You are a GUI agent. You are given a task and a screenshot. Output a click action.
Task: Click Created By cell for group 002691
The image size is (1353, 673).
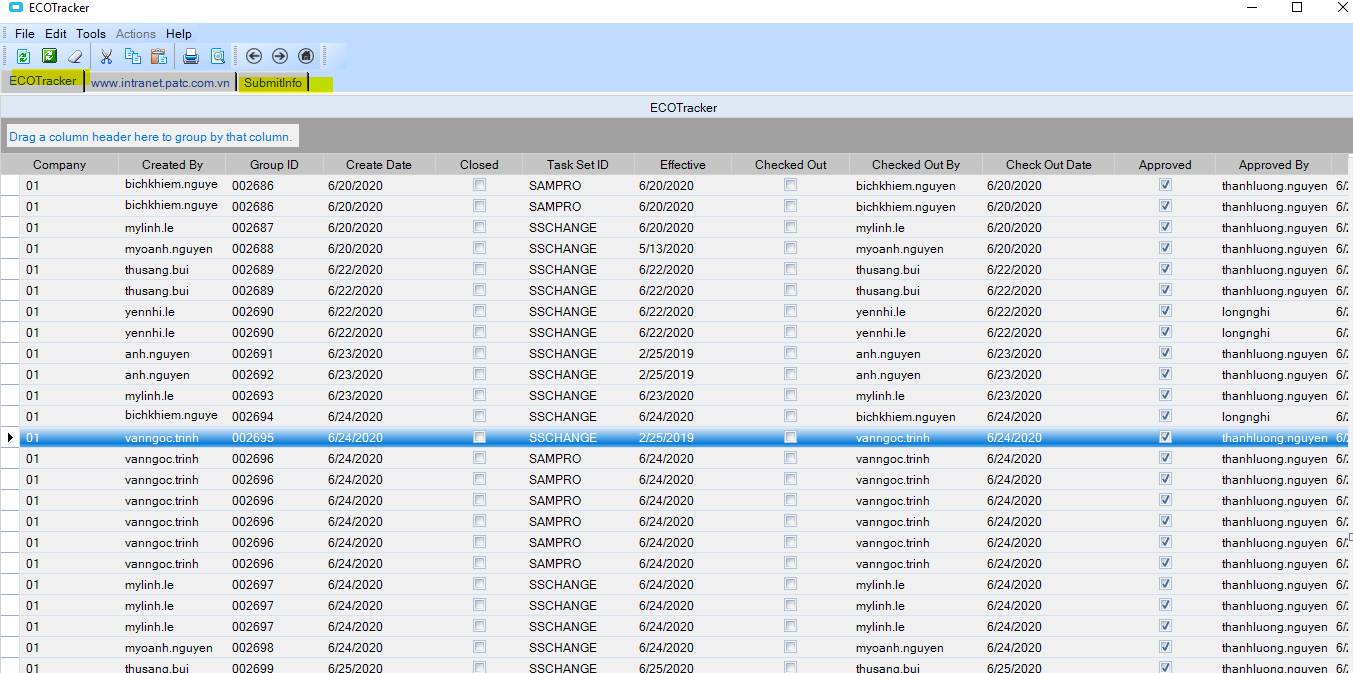(172, 353)
